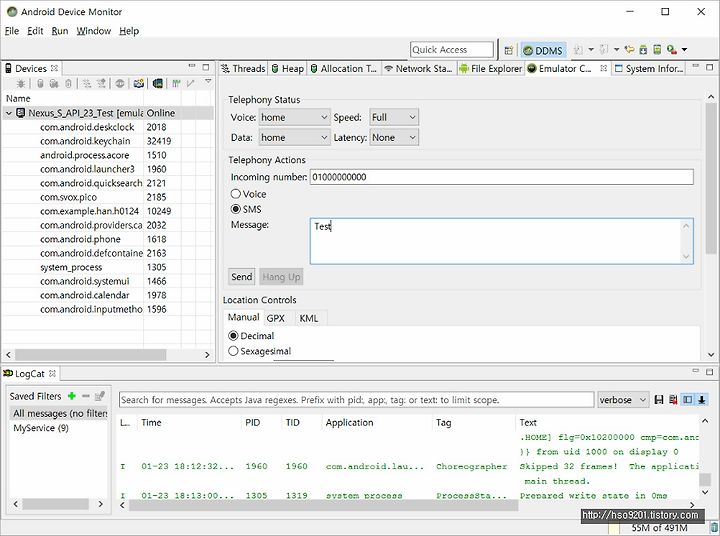Switch to the System Information tab

pyautogui.click(x=650, y=68)
